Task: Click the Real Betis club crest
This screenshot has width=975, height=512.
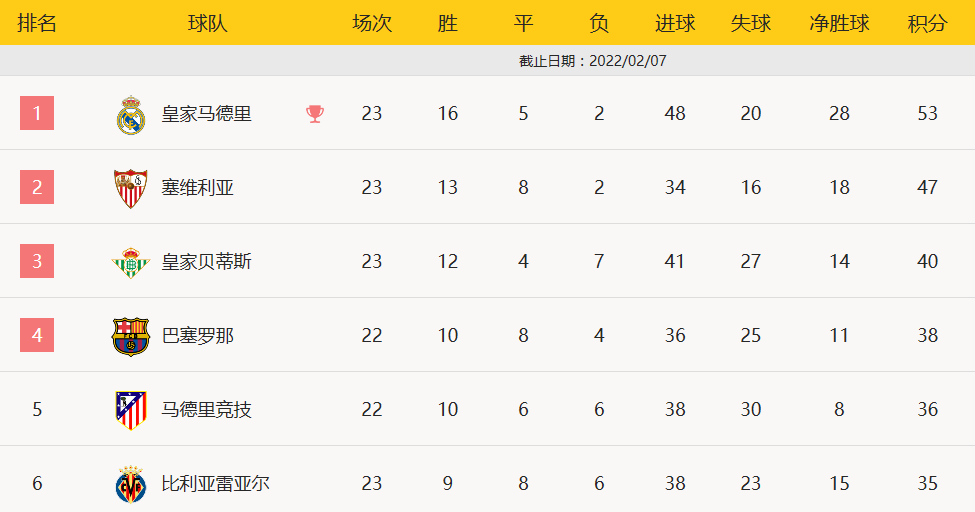Action: pos(131,262)
